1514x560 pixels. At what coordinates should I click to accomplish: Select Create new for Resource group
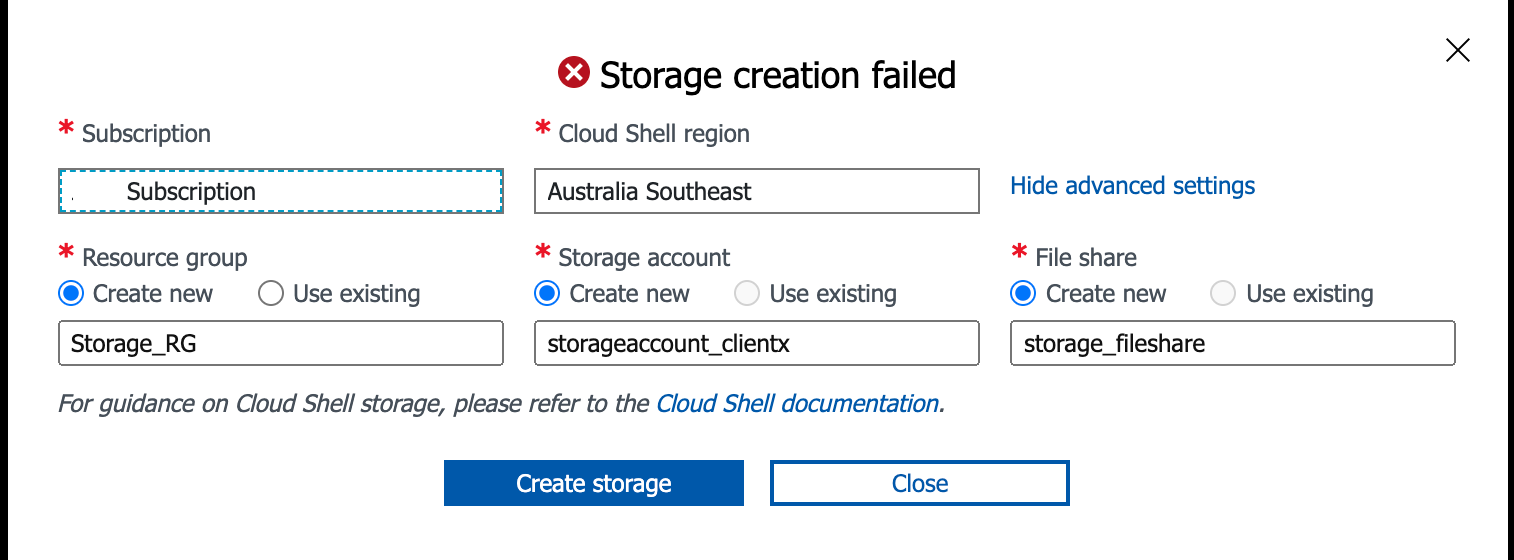[x=71, y=294]
